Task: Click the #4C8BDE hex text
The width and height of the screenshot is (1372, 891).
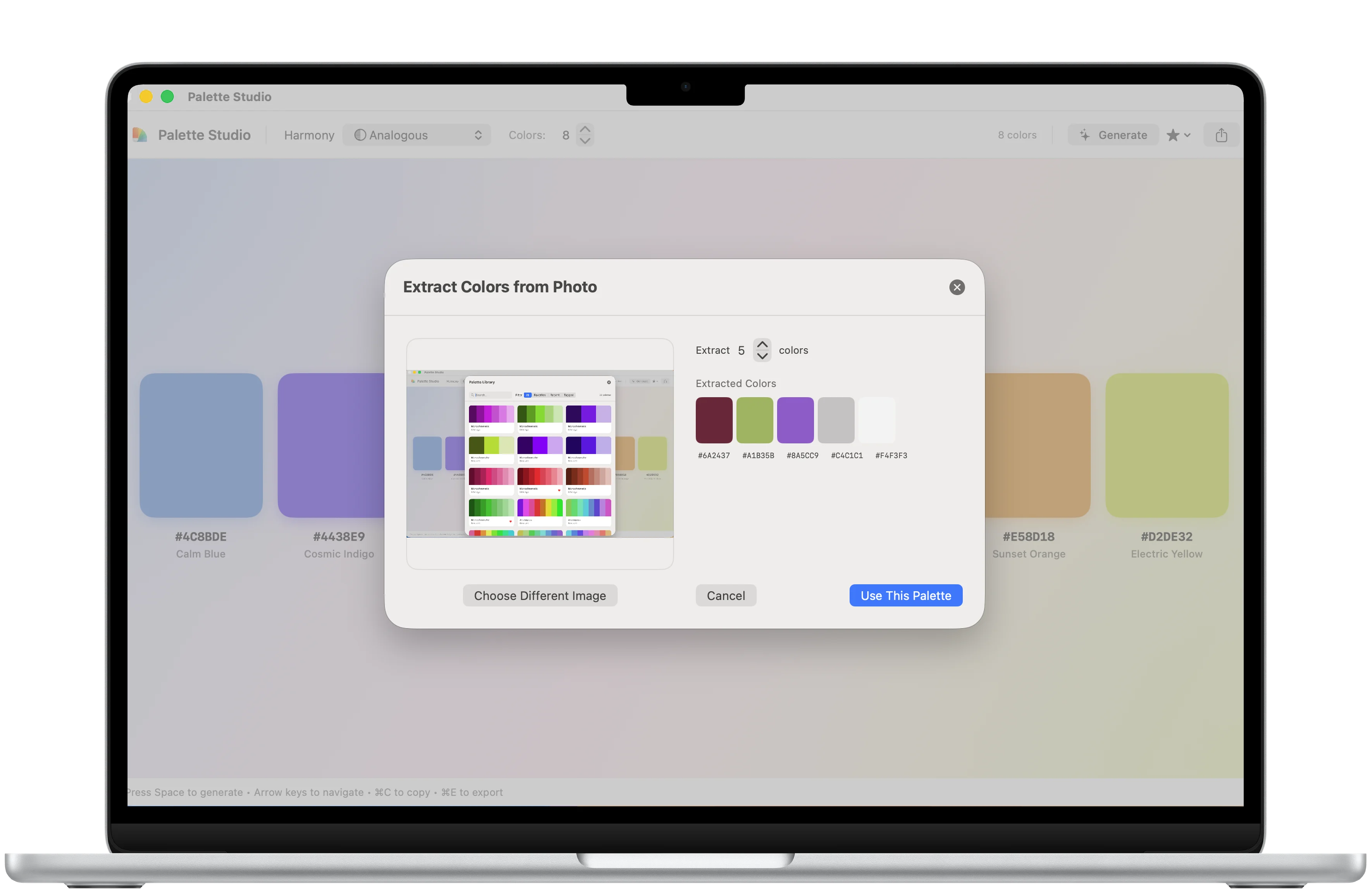Action: point(201,537)
